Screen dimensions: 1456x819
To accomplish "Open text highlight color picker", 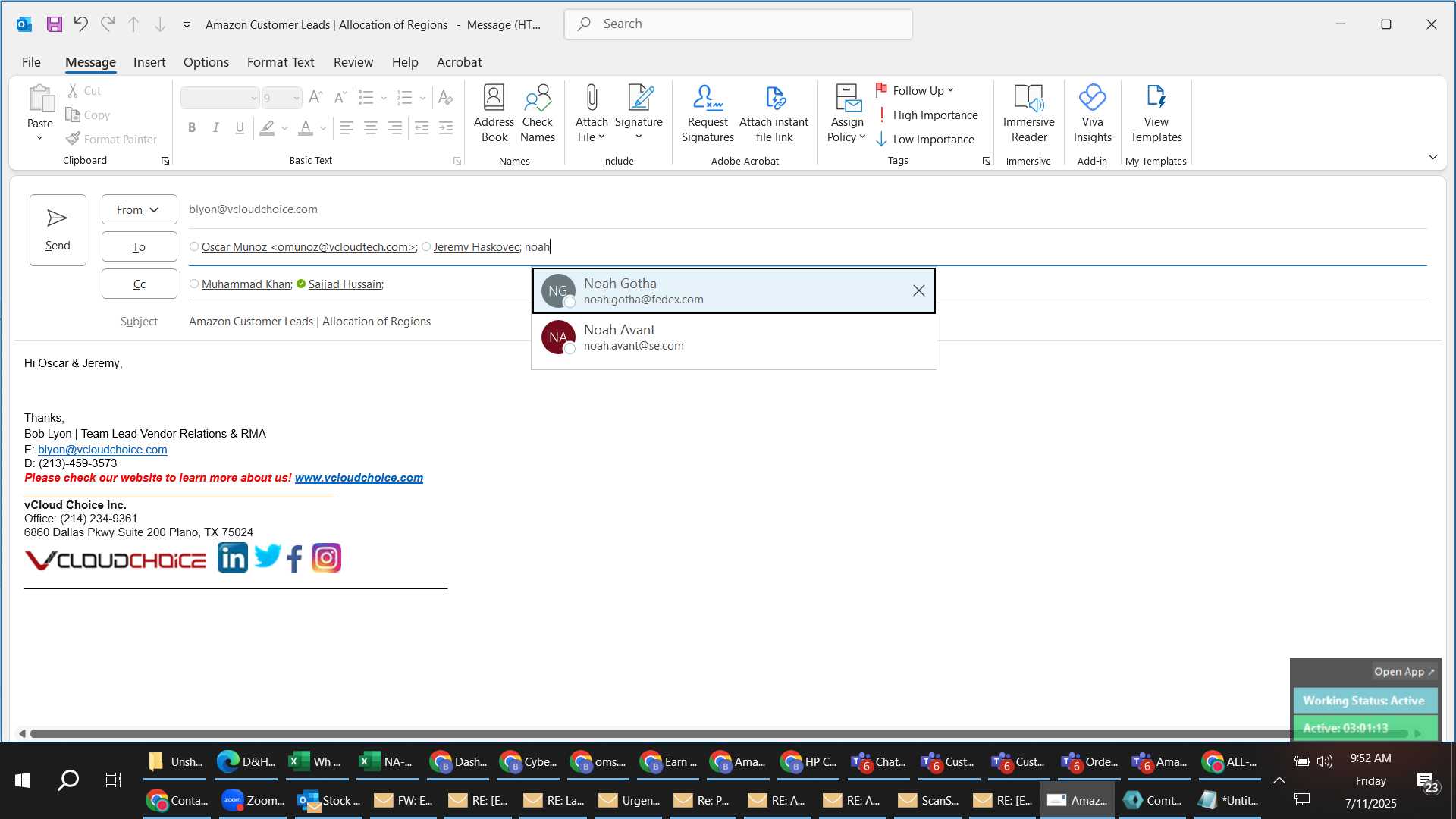I will pos(284,128).
